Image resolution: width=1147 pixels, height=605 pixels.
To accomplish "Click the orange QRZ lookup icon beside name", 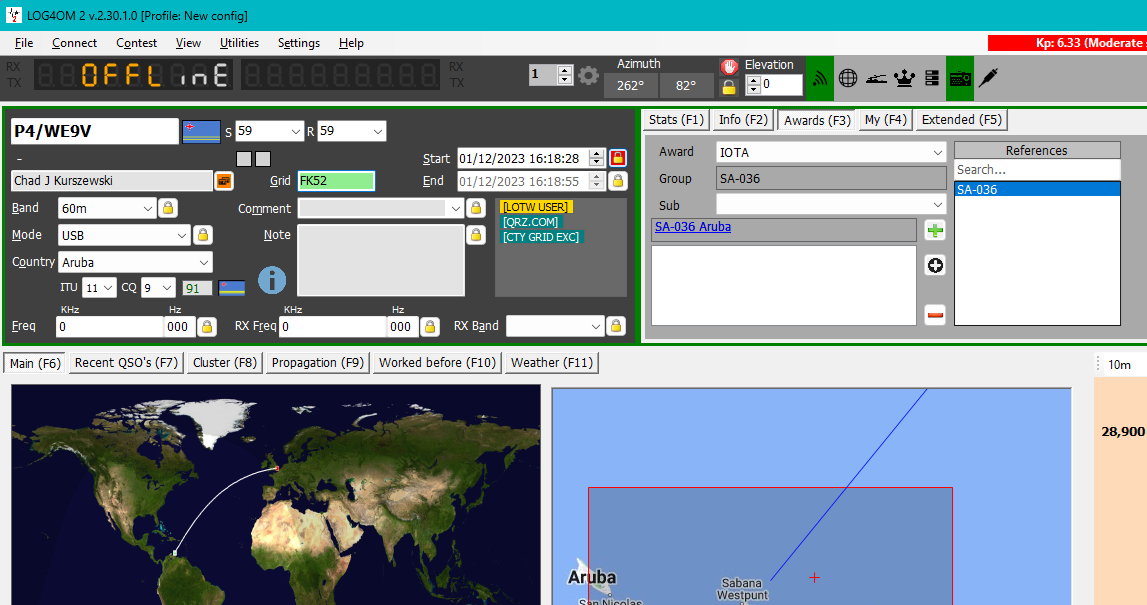I will (224, 181).
